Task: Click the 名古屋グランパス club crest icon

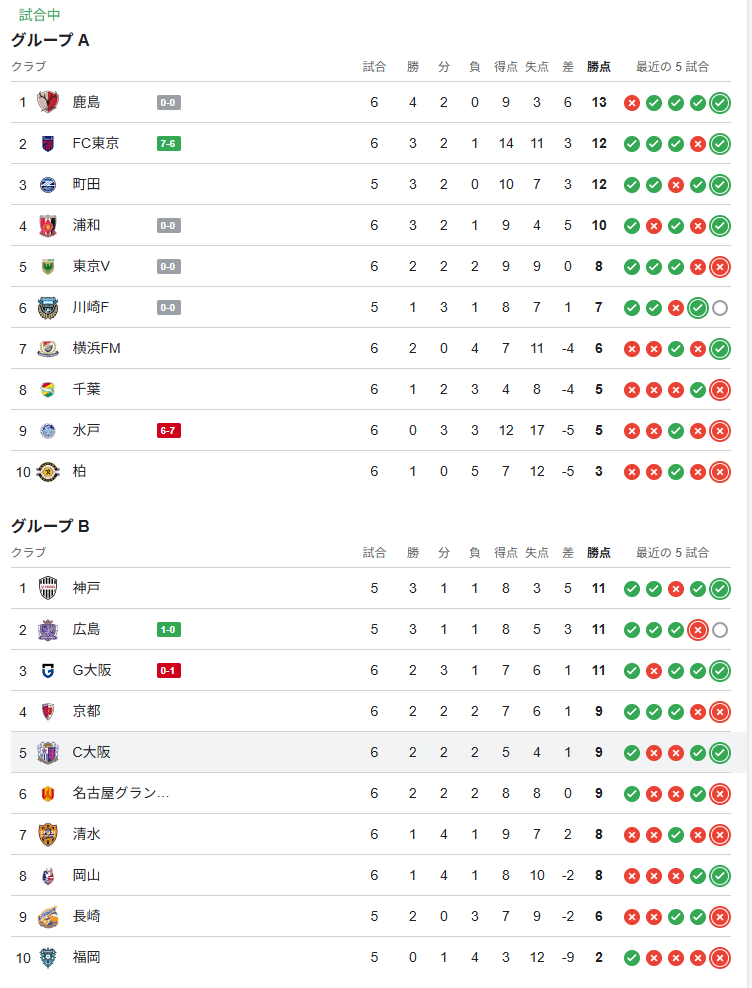Action: click(x=48, y=793)
